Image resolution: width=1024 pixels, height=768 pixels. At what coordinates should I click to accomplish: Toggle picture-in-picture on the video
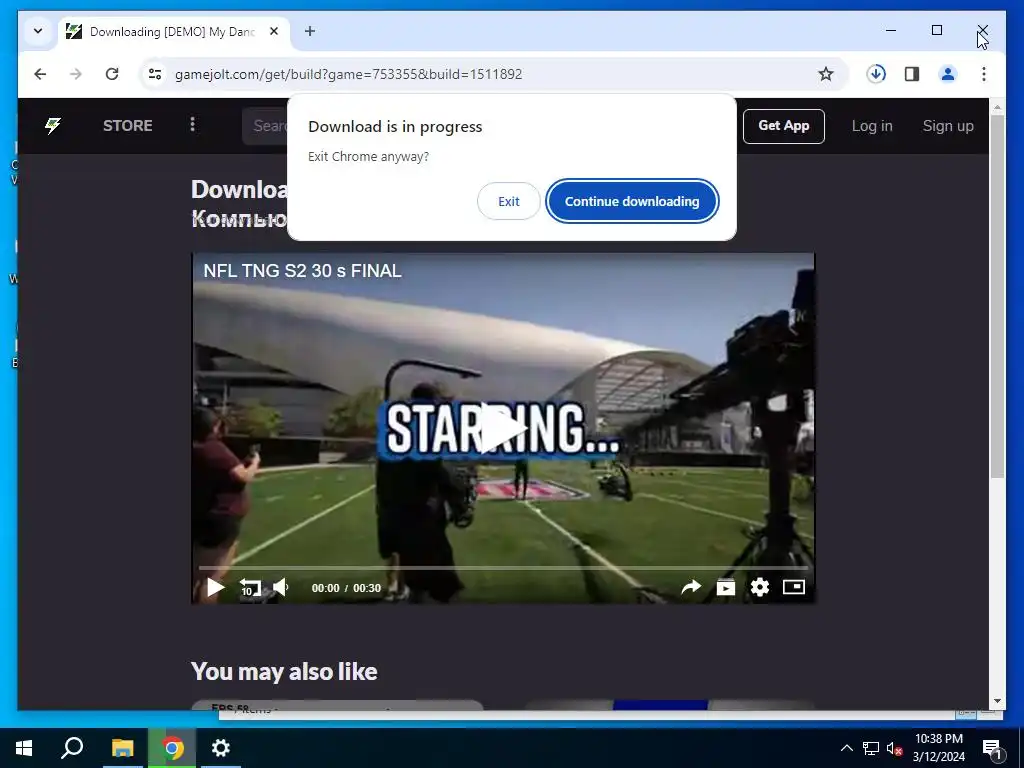(794, 587)
